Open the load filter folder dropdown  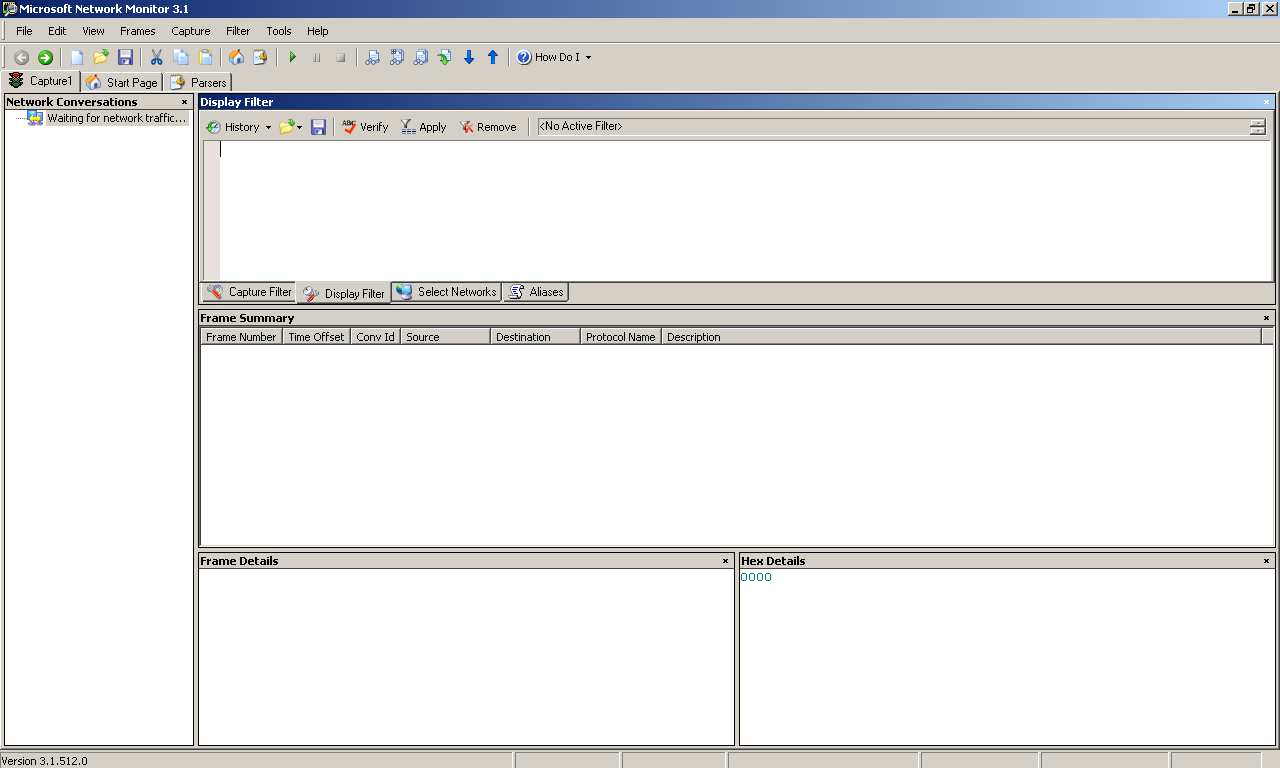pos(291,127)
